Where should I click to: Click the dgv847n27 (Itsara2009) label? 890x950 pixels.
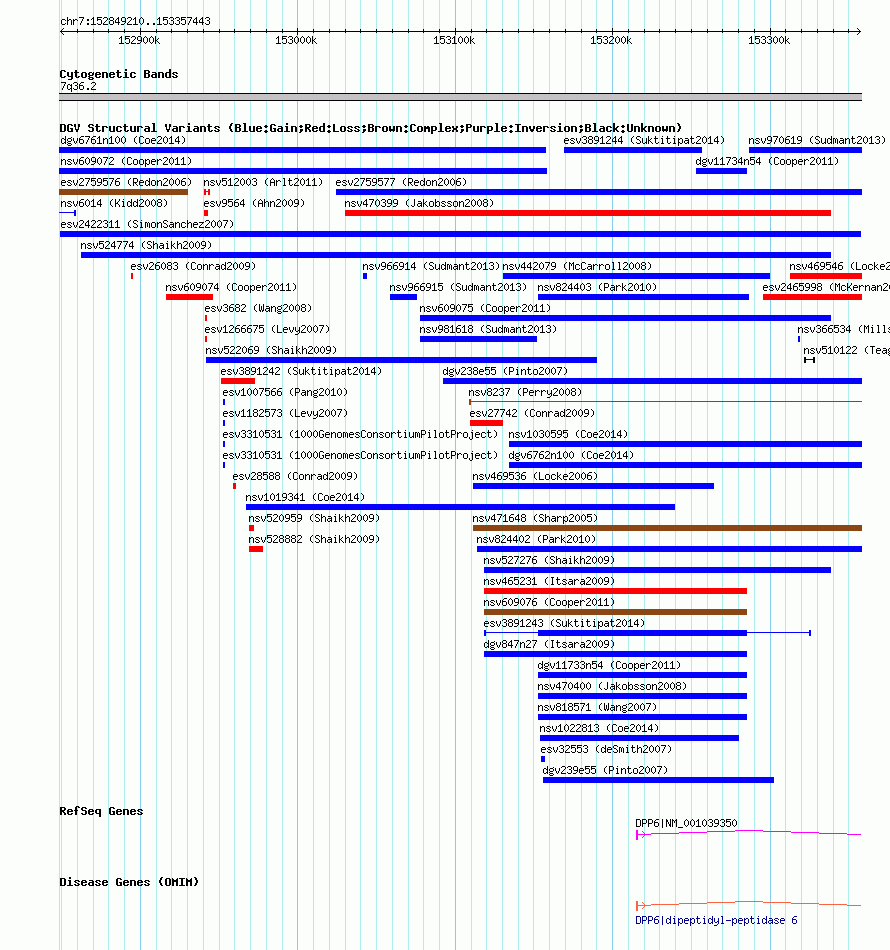(549, 644)
